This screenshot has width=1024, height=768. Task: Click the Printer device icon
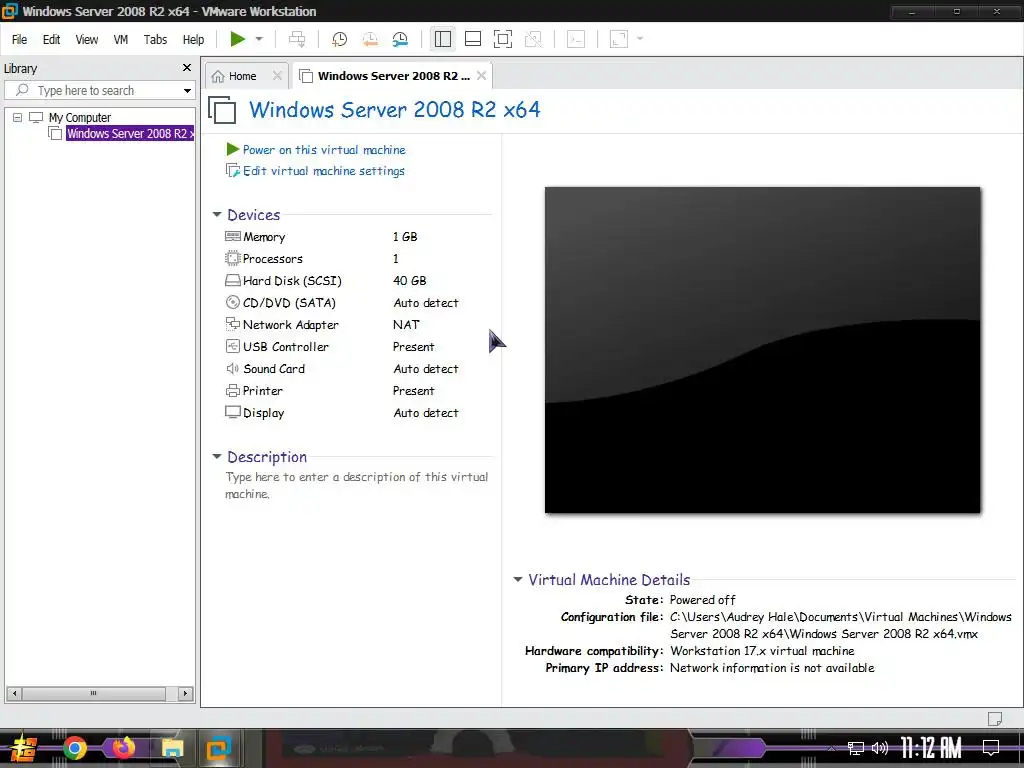pos(232,391)
